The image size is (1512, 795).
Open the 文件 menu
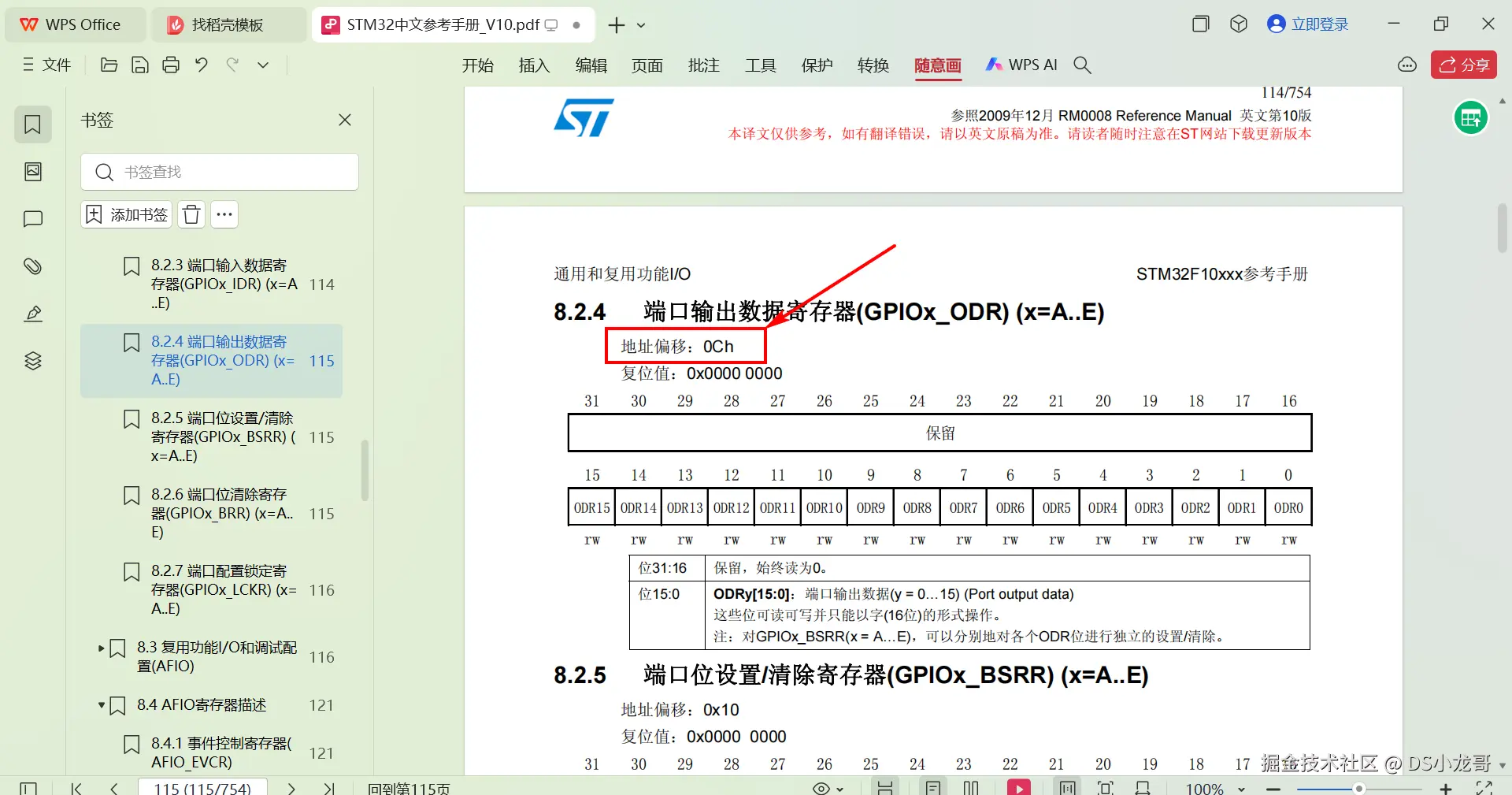47,65
